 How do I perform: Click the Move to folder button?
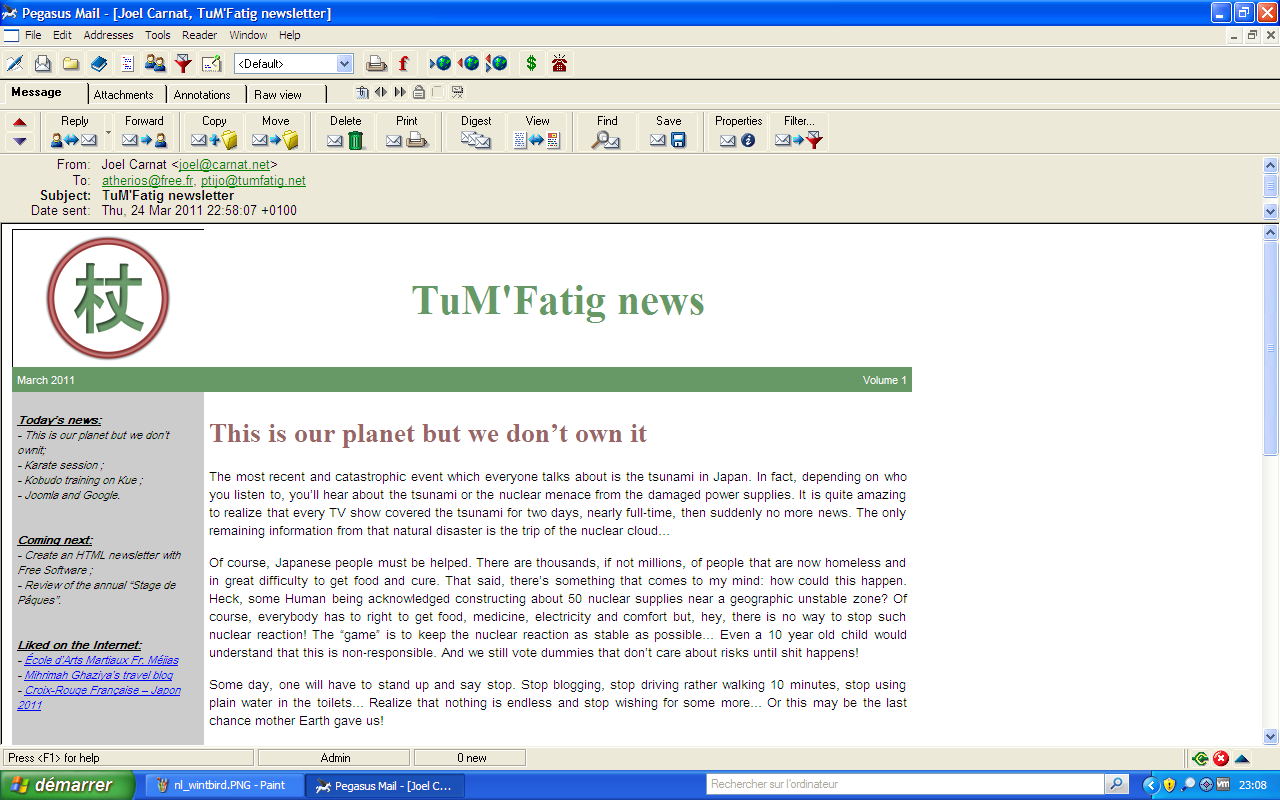click(x=275, y=131)
